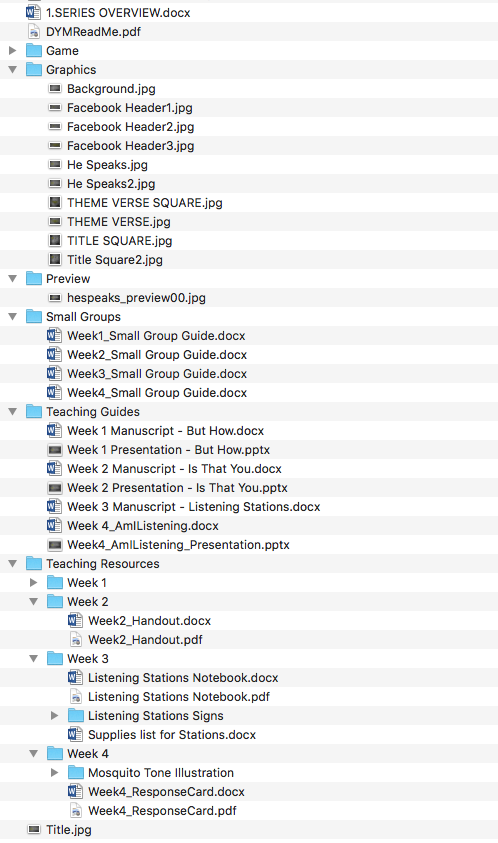Click the image icon for Title.jpg
The width and height of the screenshot is (498, 843).
click(x=34, y=830)
